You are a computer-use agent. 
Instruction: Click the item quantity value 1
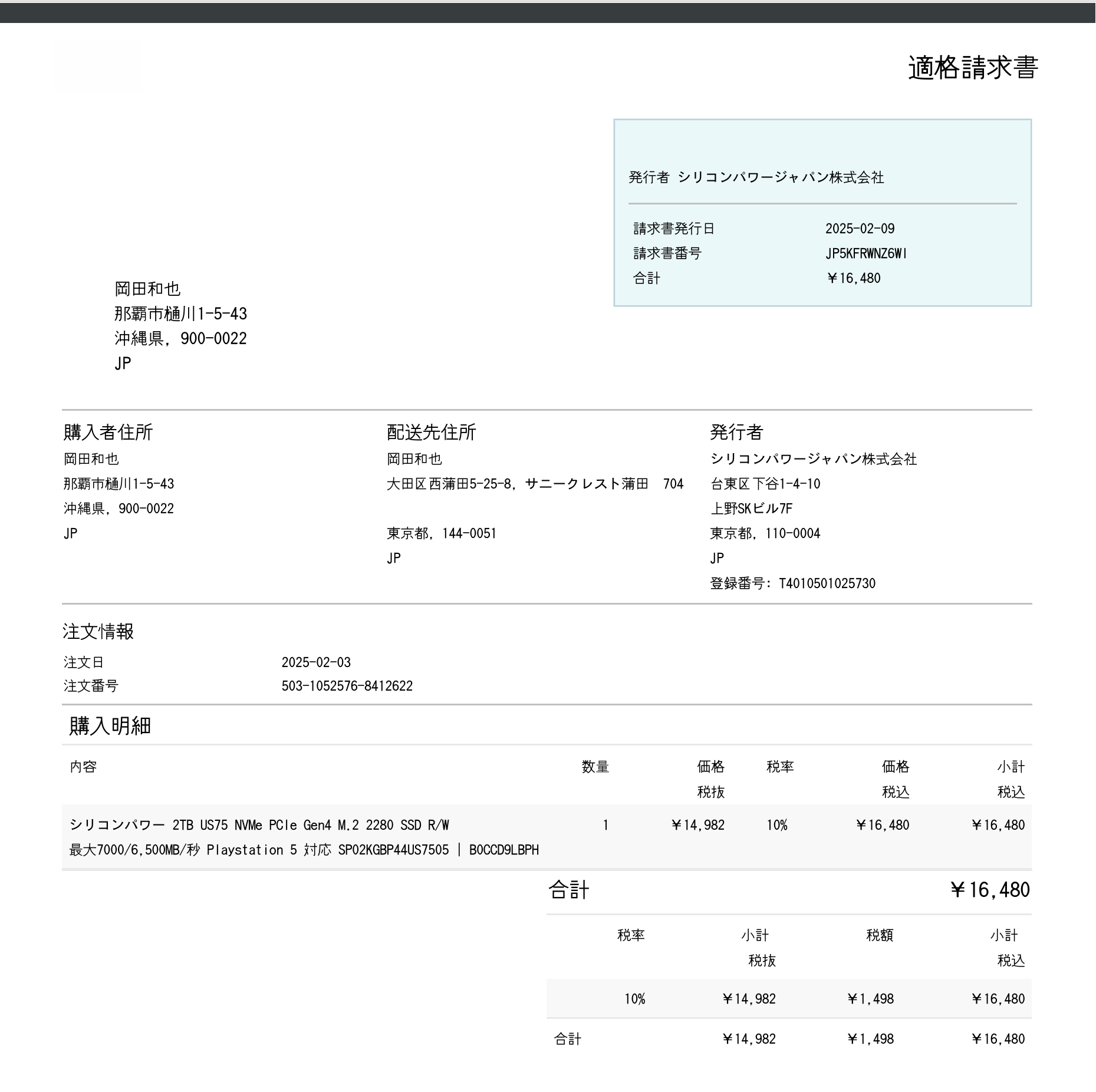coord(605,825)
